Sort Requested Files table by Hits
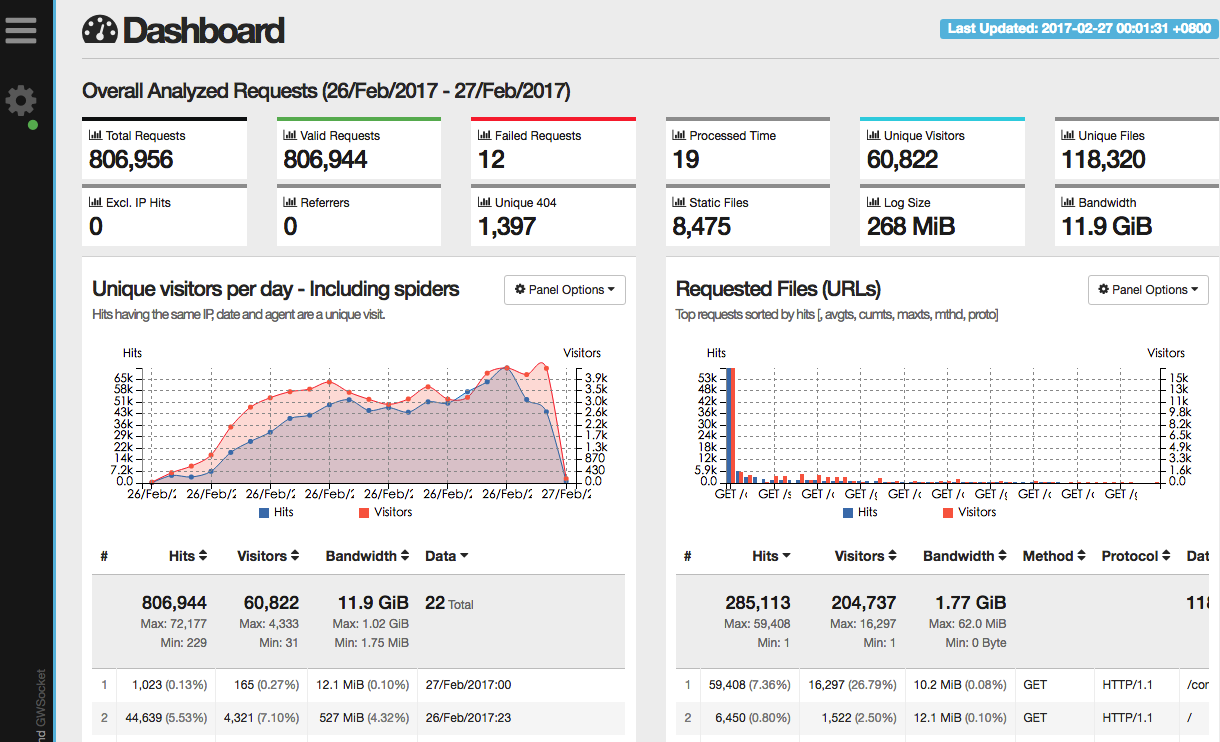This screenshot has height=742, width=1220. coord(772,556)
